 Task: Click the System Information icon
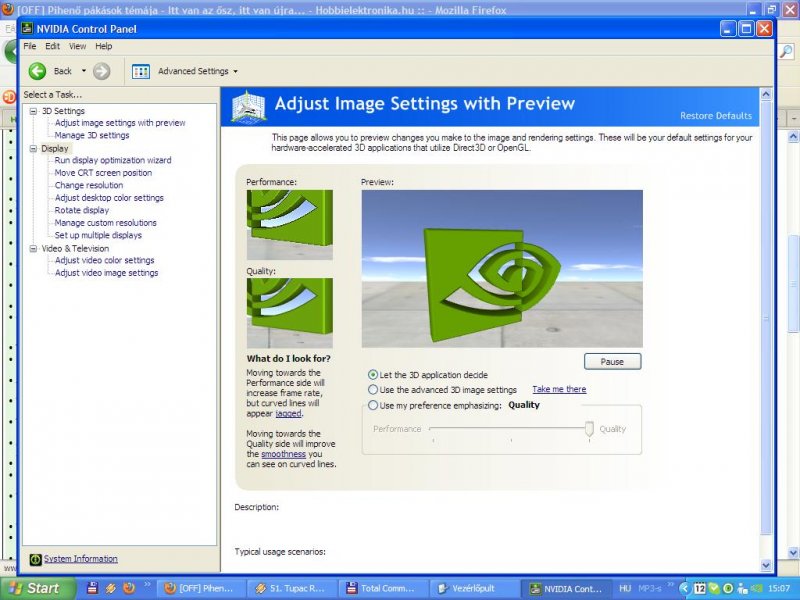point(35,559)
